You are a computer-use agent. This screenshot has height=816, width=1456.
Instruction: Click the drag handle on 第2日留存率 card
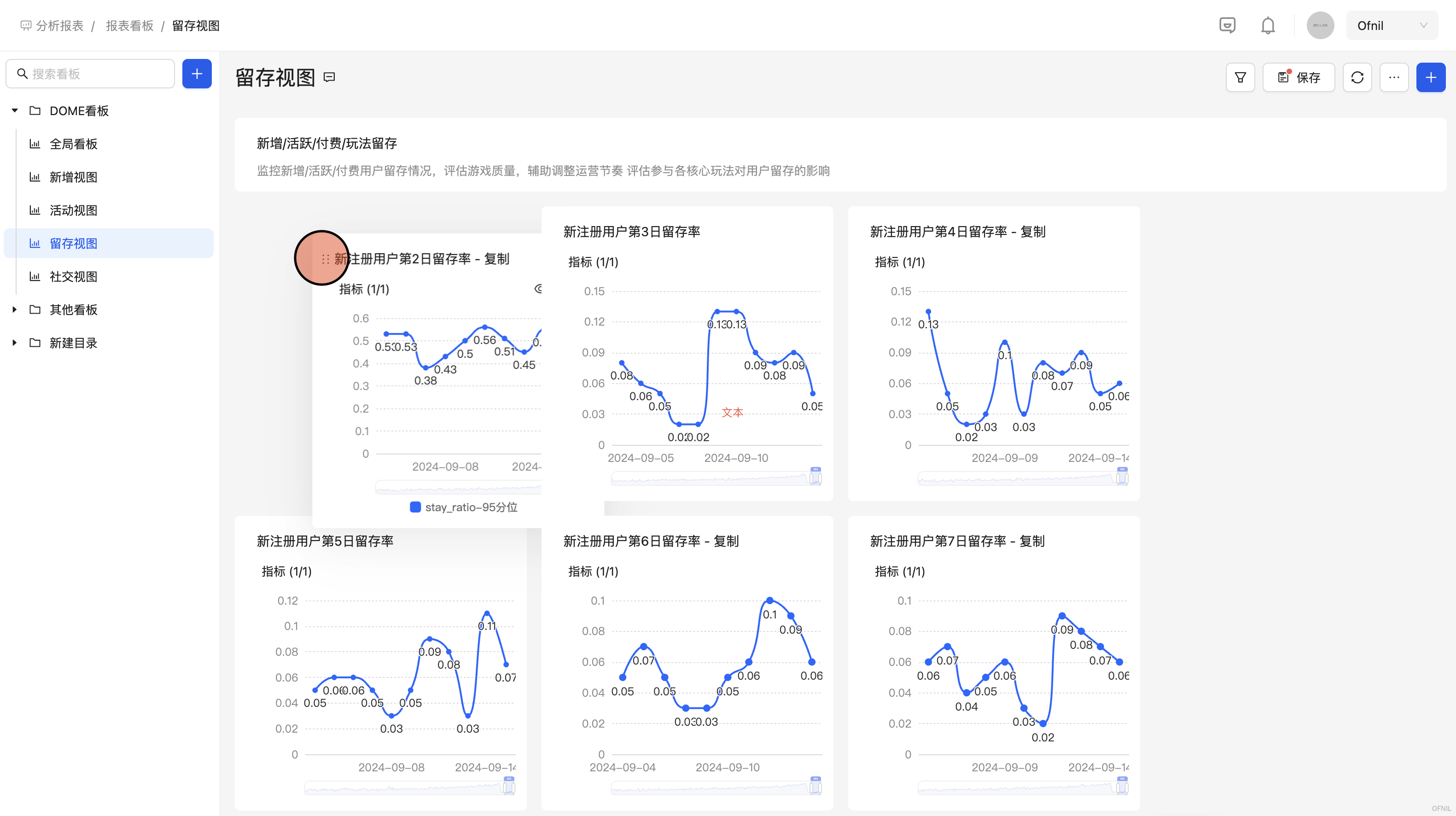[325, 259]
